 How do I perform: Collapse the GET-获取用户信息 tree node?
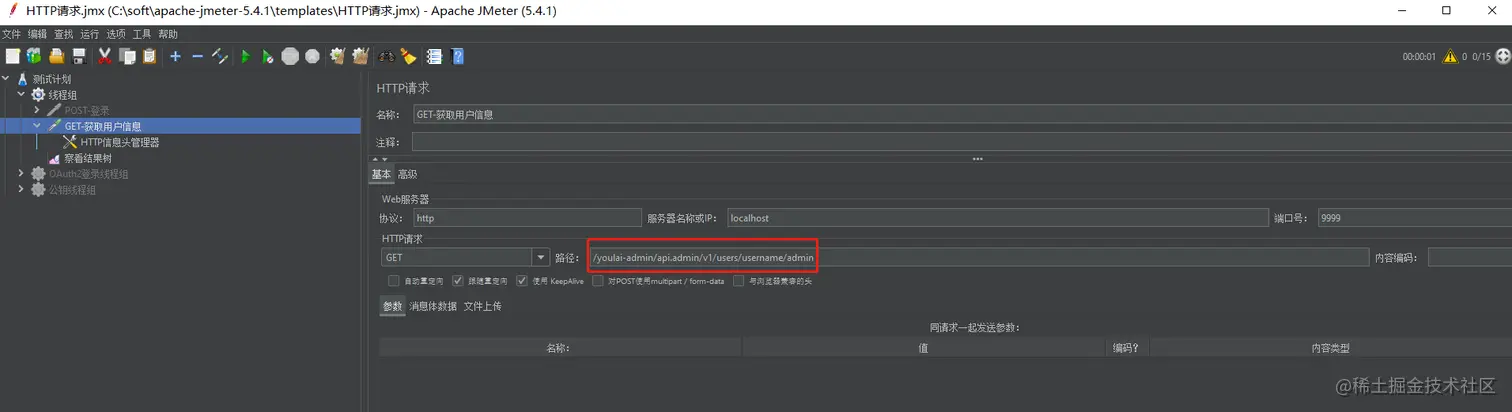tap(37, 126)
